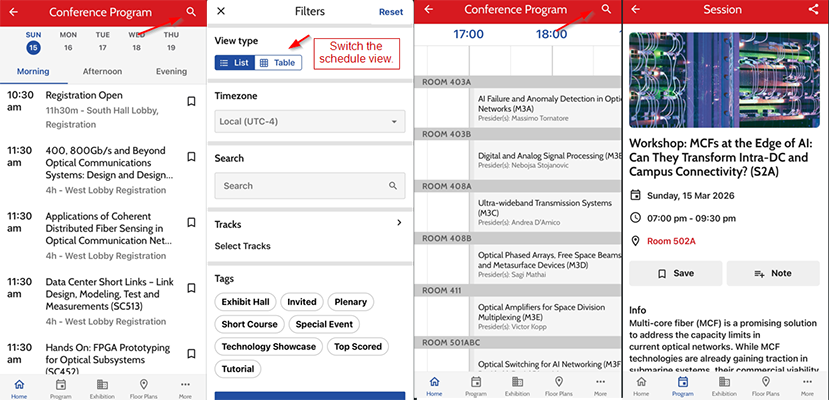Open Program in Session screen bottom bar
Viewport: 829px width, 400px height.
[x=683, y=386]
